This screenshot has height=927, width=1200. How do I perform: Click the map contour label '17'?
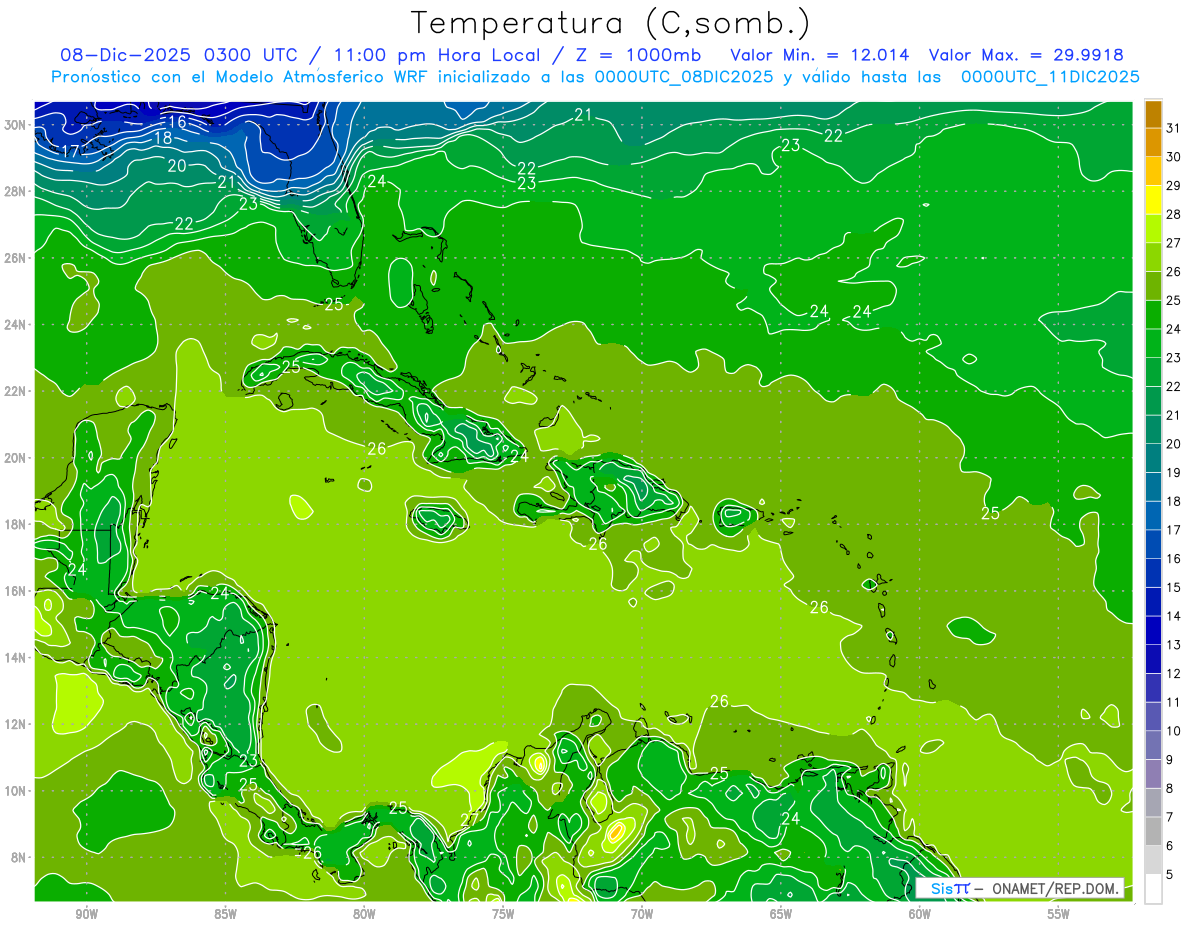[70, 151]
